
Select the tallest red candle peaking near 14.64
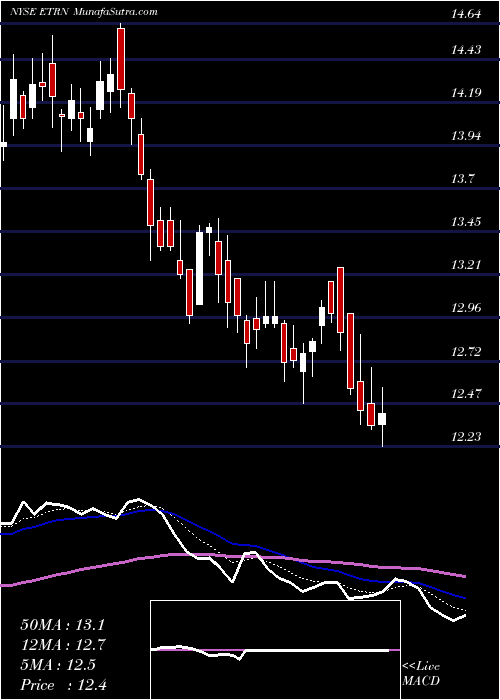click(121, 59)
